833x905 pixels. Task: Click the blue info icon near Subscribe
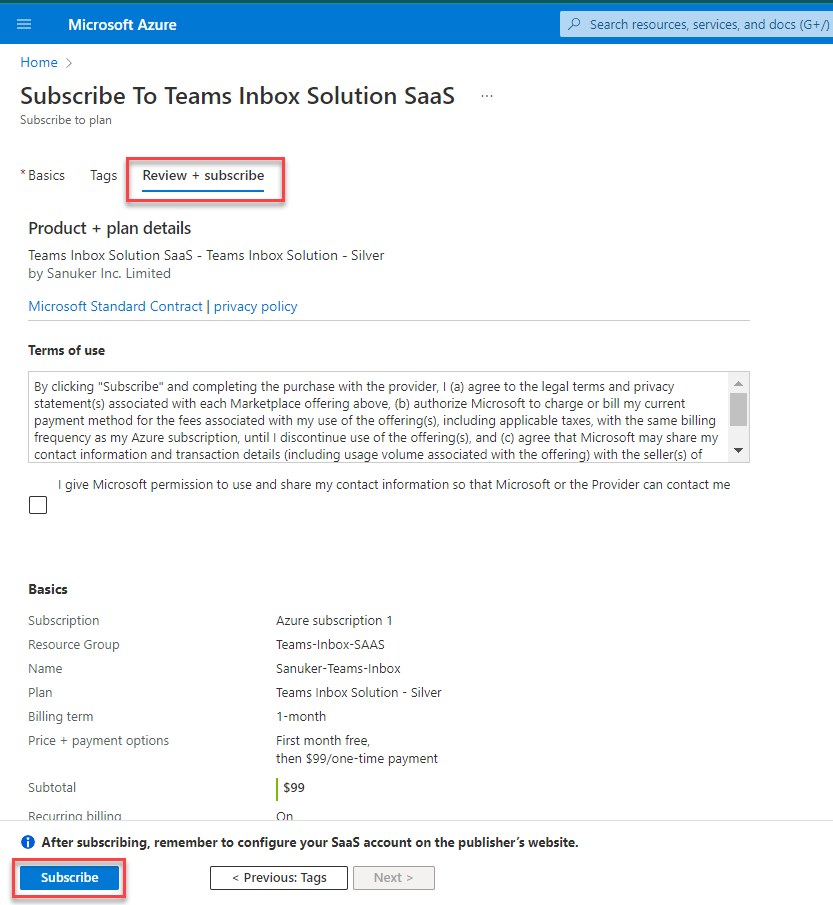pos(28,842)
